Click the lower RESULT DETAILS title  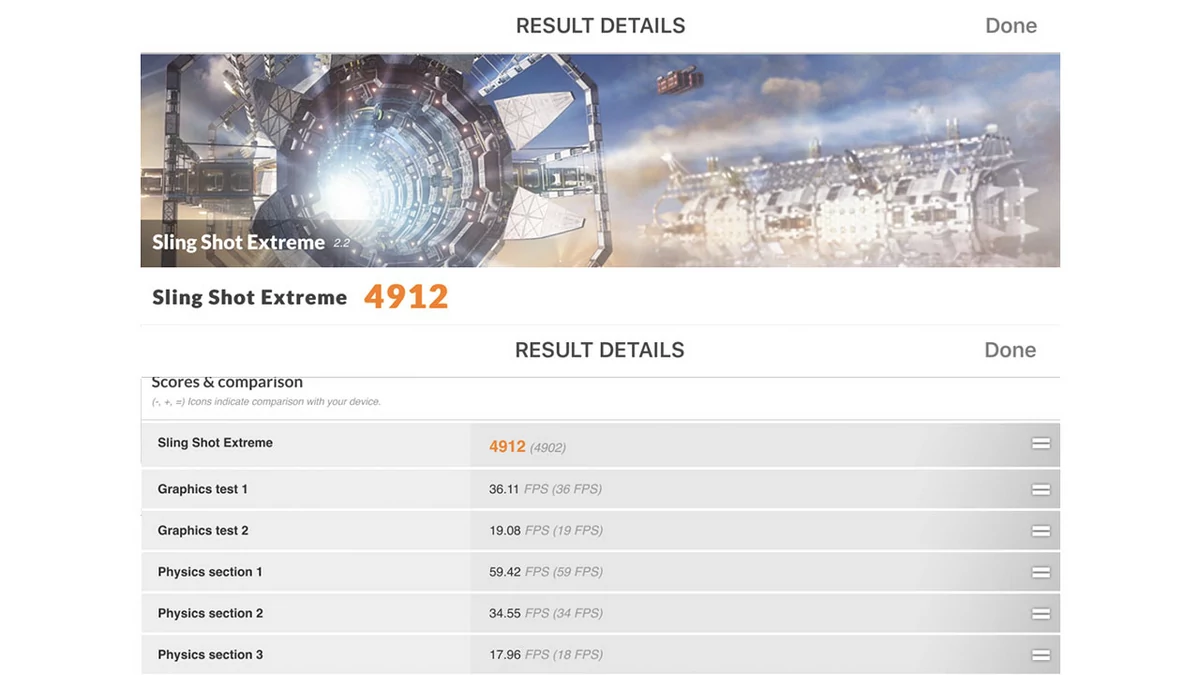click(x=600, y=350)
